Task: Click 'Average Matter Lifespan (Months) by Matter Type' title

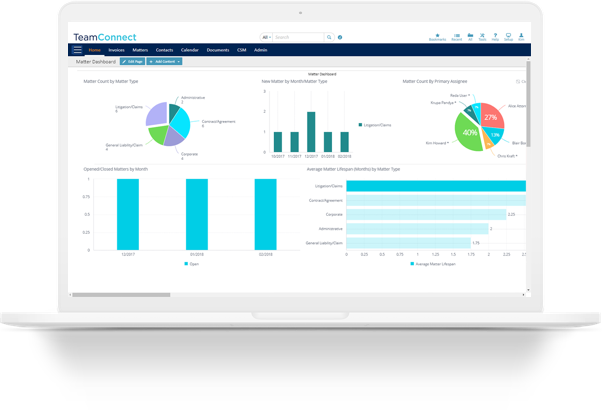Action: click(x=353, y=169)
